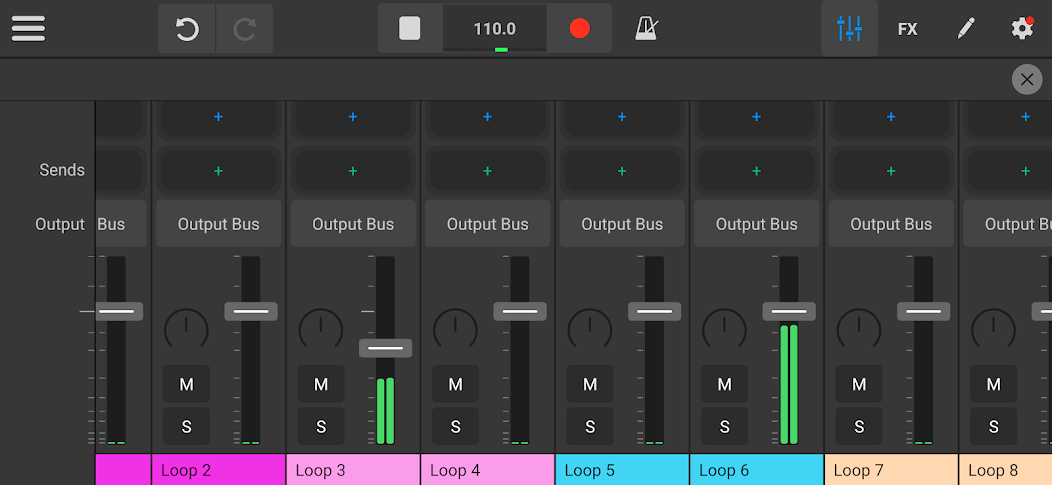The height and width of the screenshot is (485, 1052).
Task: Stop playback with the square button
Action: (x=410, y=28)
